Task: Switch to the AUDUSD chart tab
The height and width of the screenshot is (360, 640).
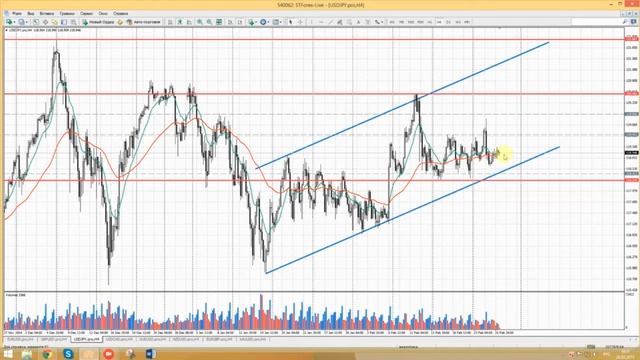Action: pyautogui.click(x=153, y=339)
